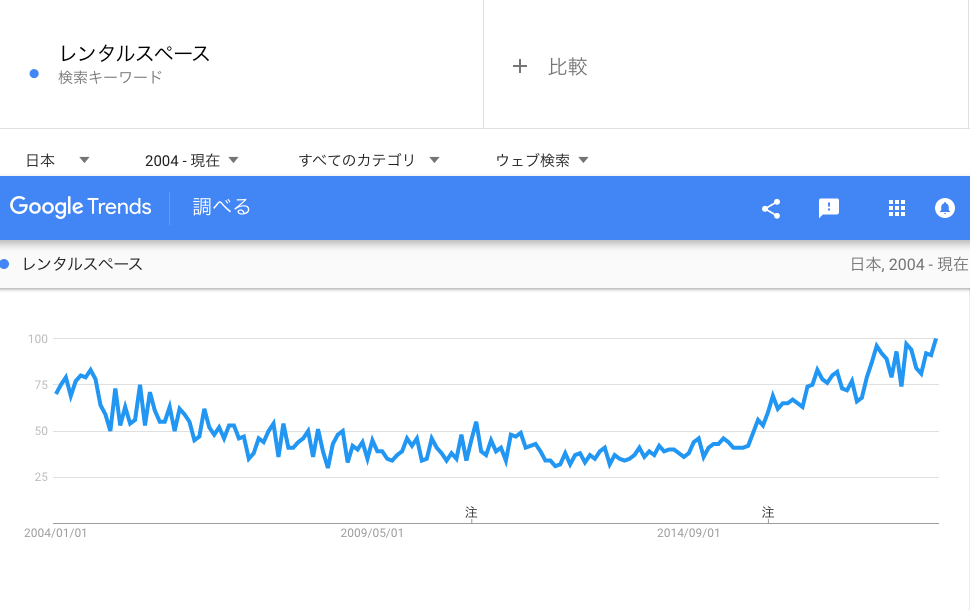Click the plus icon to add comparison

(x=519, y=67)
